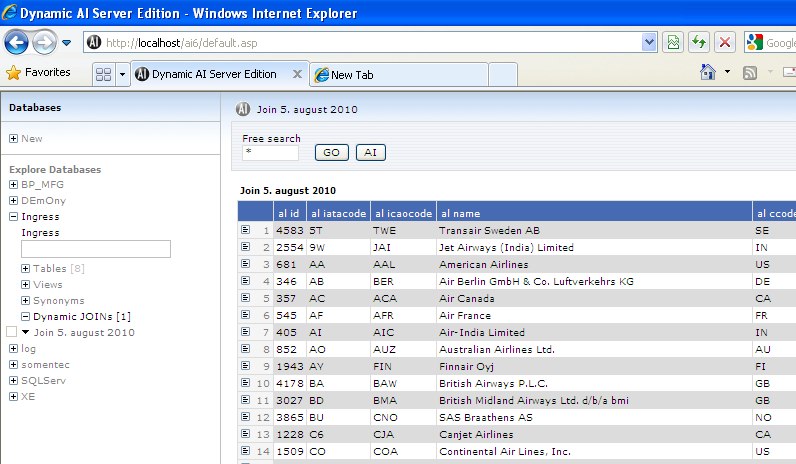This screenshot has width=796, height=464.
Task: Click the Ingress search input box
Action: tap(96, 249)
